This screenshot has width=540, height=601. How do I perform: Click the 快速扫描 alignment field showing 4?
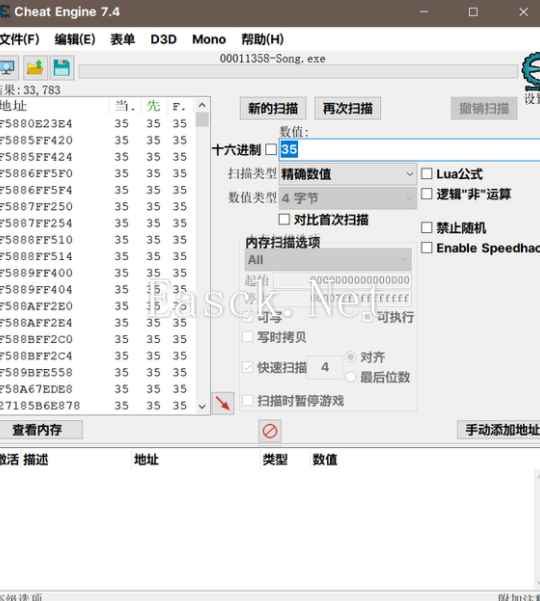click(325, 367)
